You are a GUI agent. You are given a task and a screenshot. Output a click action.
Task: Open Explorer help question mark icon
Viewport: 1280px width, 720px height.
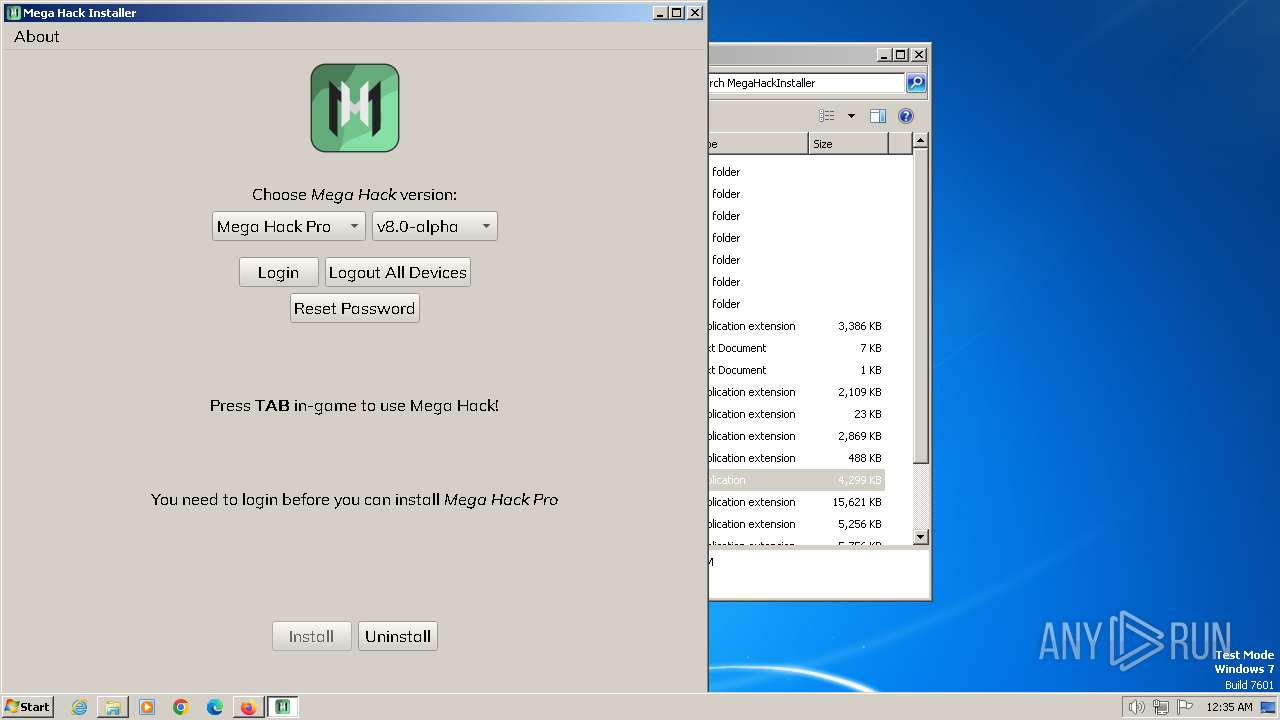tap(906, 116)
